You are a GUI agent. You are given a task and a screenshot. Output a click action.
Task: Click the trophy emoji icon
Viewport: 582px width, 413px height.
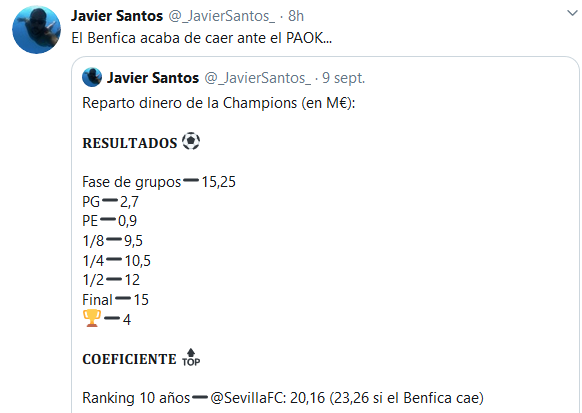tap(92, 318)
